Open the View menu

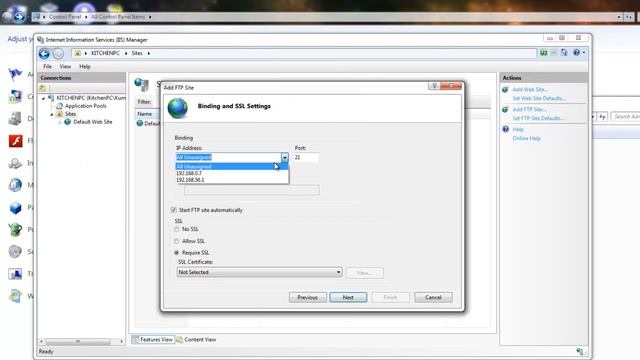(65, 67)
